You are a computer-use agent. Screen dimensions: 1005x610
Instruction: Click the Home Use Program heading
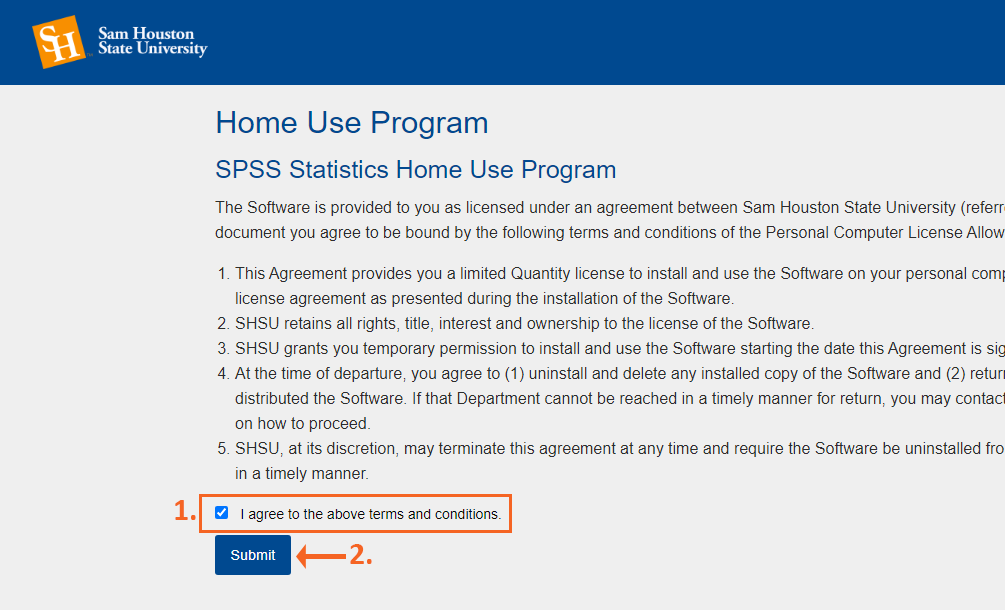point(351,122)
